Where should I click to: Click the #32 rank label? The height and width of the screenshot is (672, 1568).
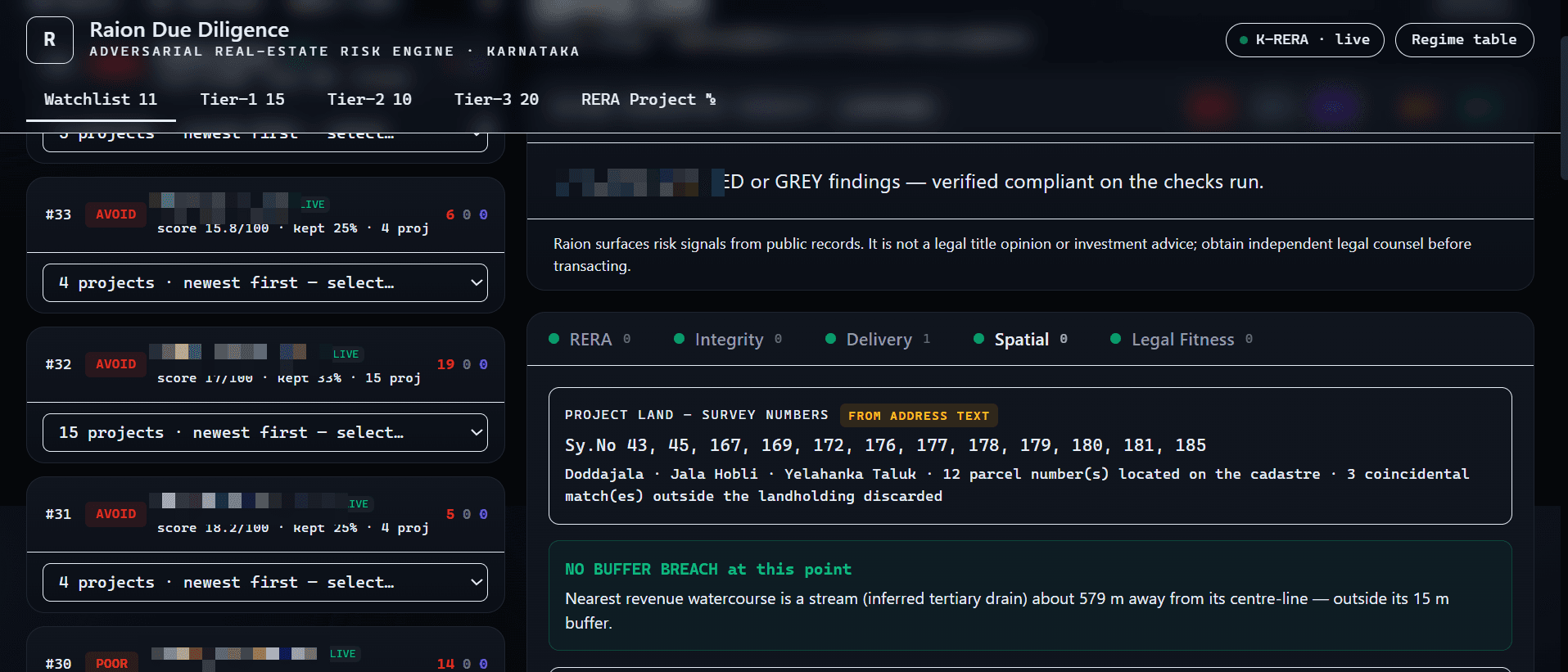click(x=58, y=364)
